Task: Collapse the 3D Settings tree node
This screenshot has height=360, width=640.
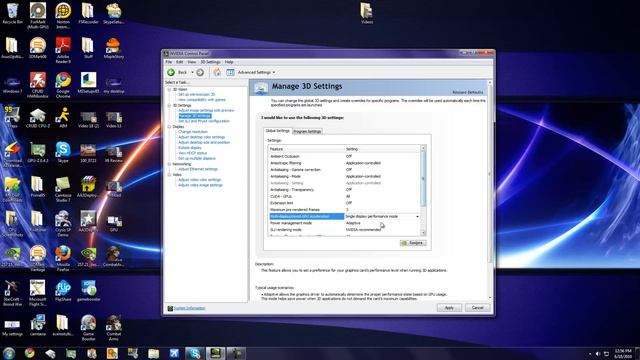Action: 169,105
